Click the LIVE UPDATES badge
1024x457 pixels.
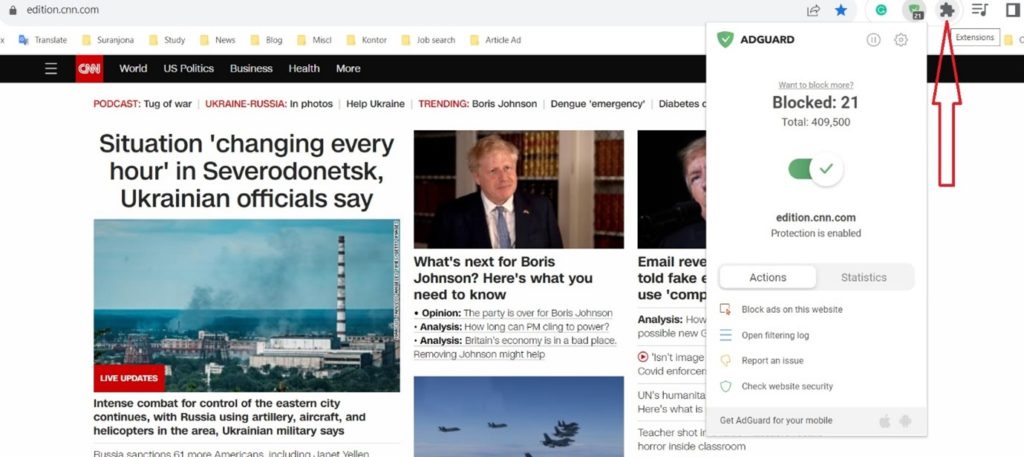point(129,378)
